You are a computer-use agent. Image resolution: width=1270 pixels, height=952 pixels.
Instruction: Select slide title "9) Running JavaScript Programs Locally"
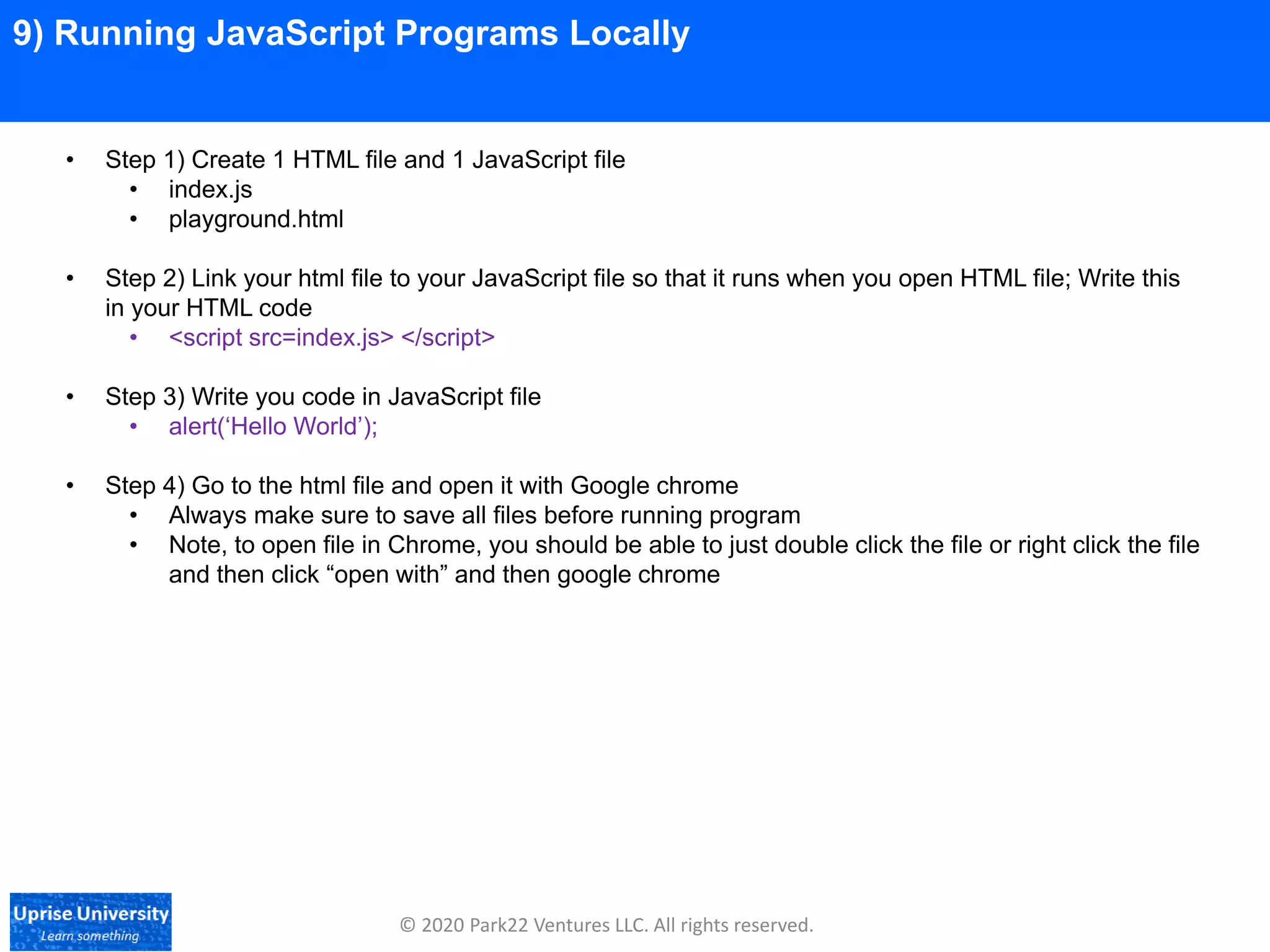(351, 33)
